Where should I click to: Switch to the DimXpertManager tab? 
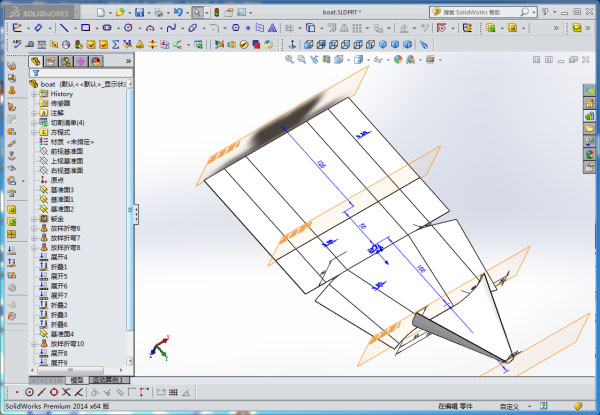pos(81,61)
